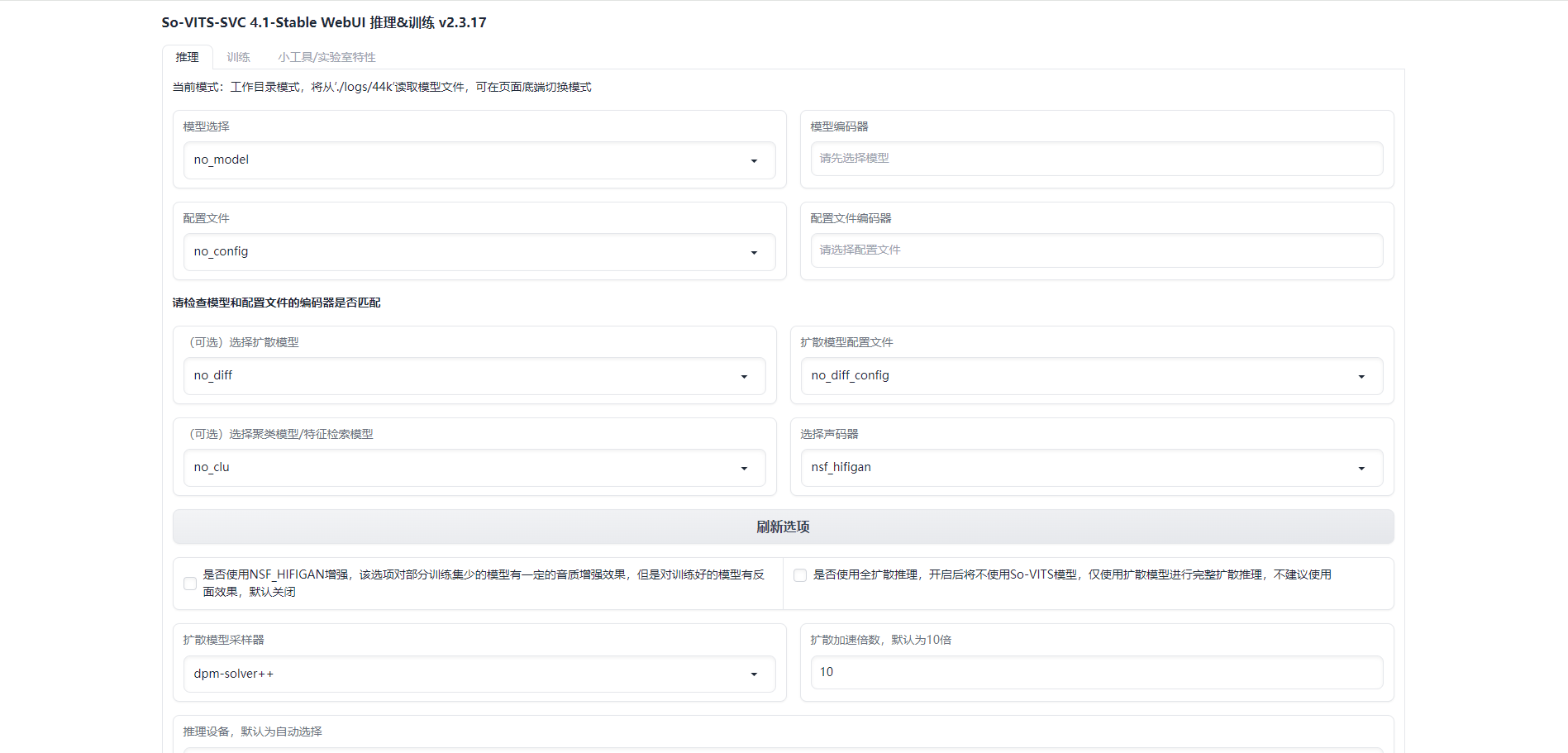The image size is (1568, 753).
Task: Open the 训练 tab
Action: pyautogui.click(x=238, y=57)
